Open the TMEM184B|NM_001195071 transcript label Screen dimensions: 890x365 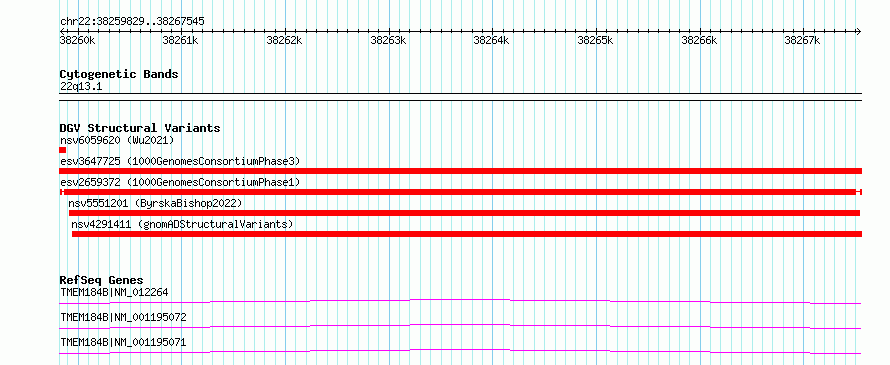point(123,343)
